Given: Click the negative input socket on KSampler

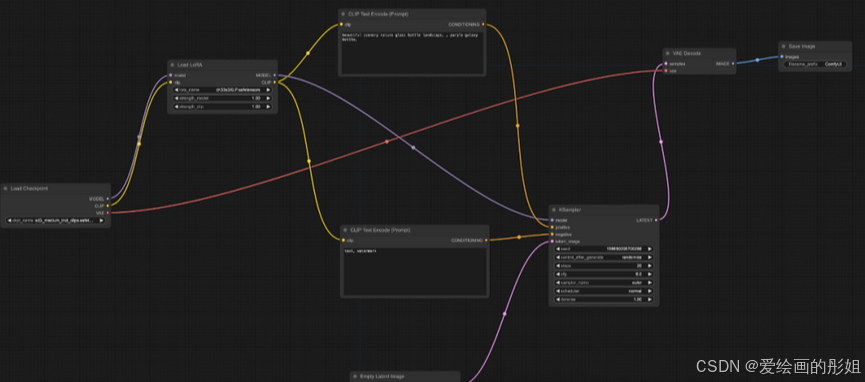Looking at the screenshot, I should point(552,234).
